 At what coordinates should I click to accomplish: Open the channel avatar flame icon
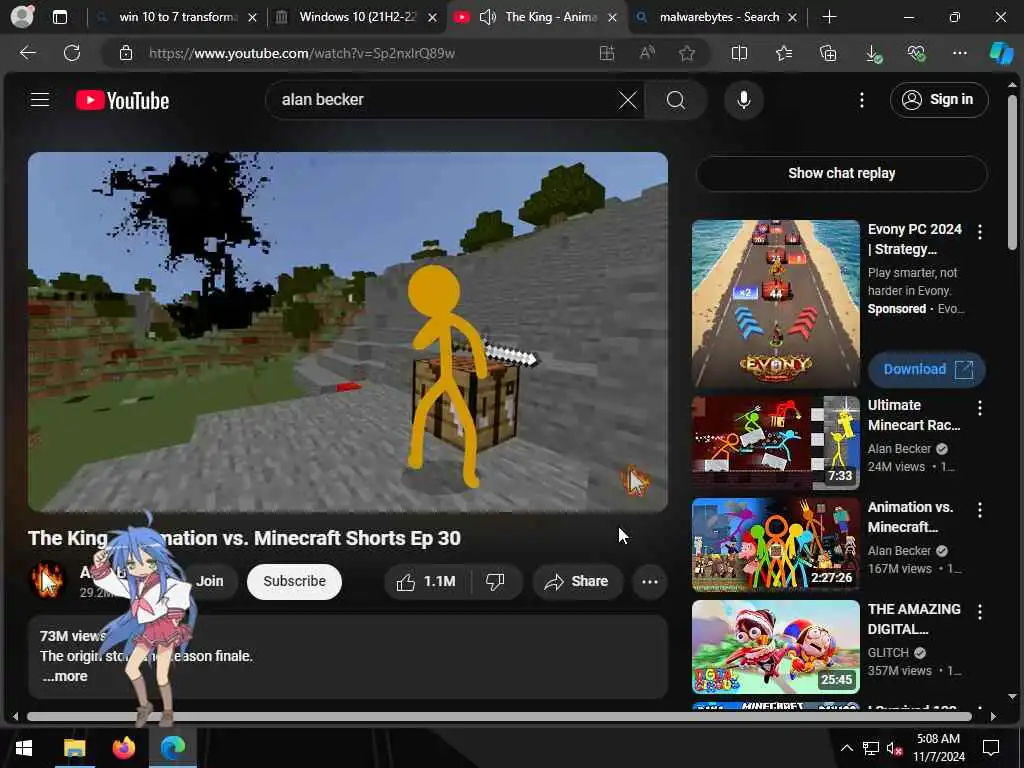47,581
